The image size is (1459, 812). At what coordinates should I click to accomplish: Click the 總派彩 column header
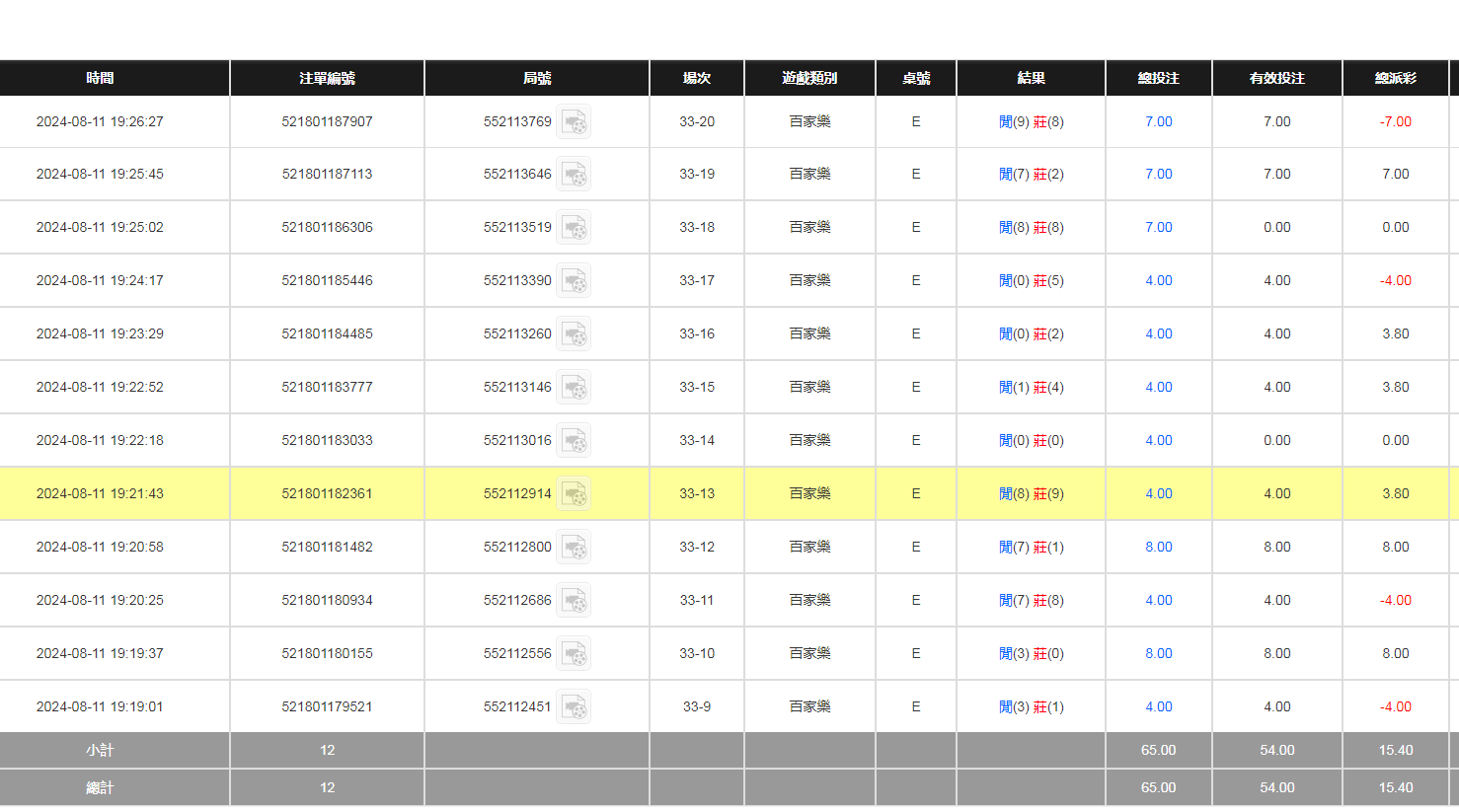[1395, 78]
